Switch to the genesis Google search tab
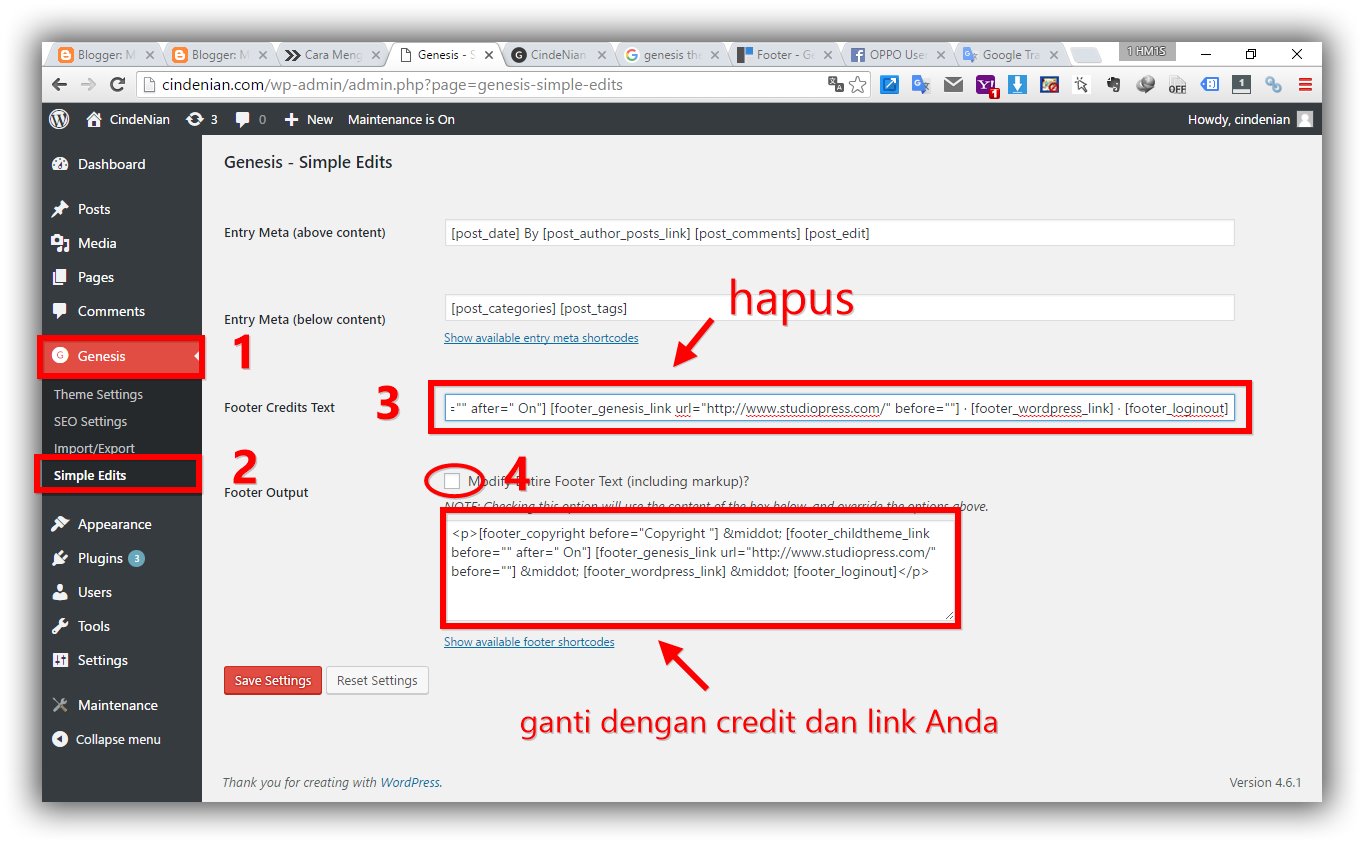 tap(670, 55)
